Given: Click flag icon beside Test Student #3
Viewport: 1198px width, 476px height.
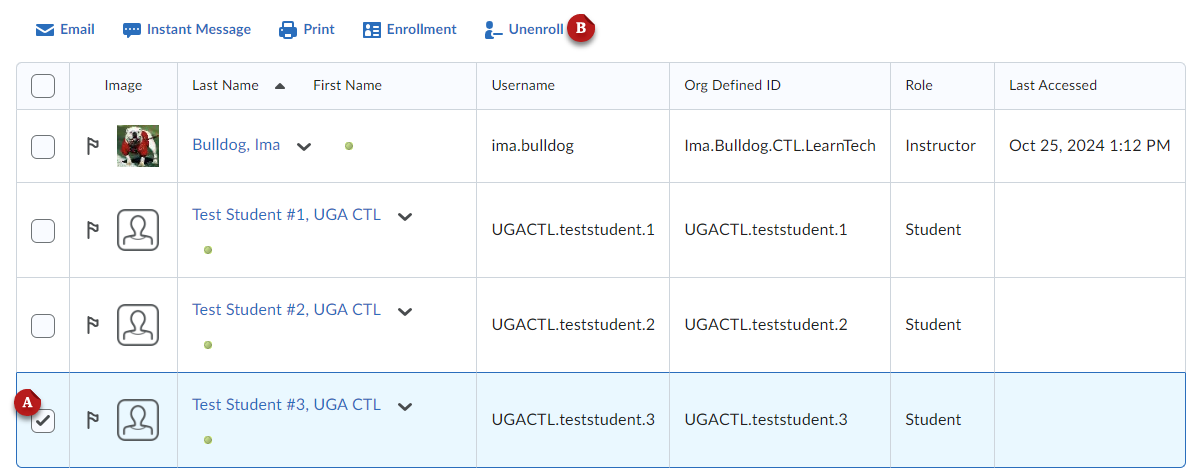Looking at the screenshot, I should click(x=93, y=420).
